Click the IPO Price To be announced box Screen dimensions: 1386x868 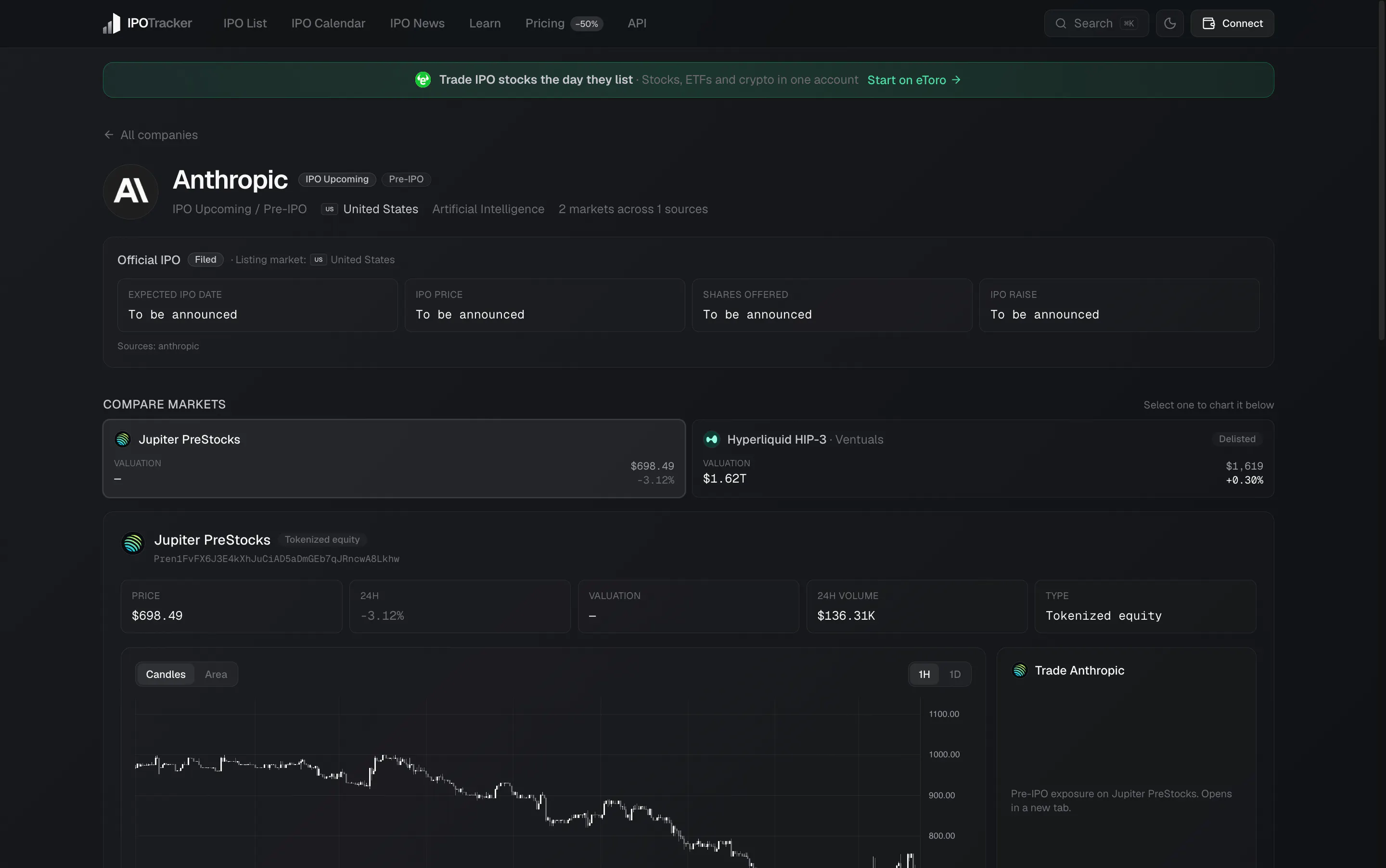pos(545,306)
